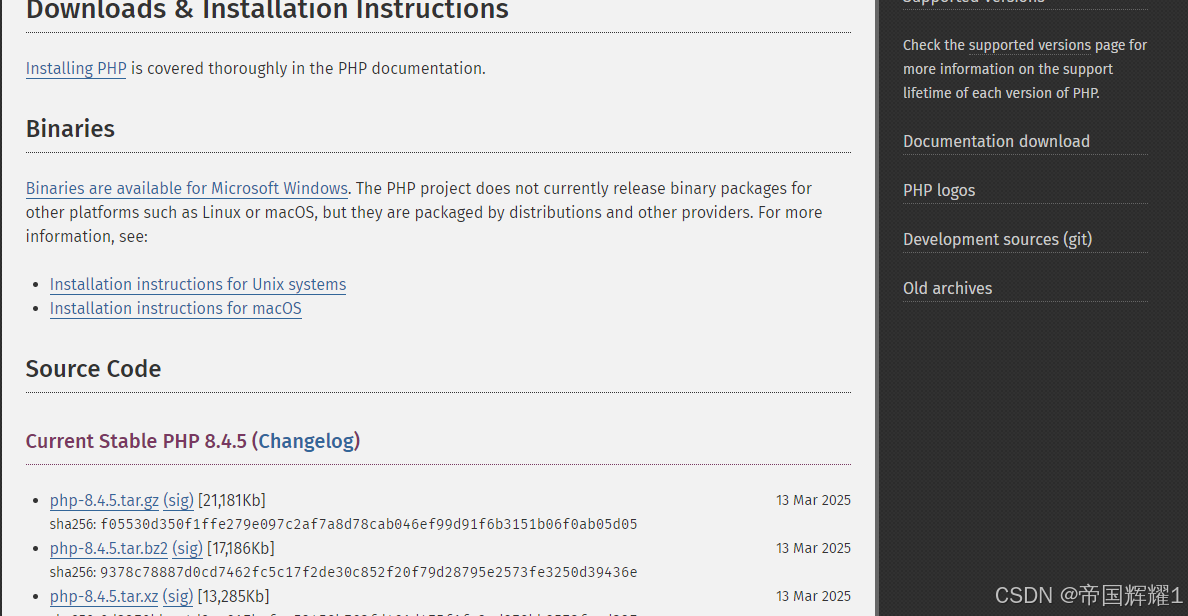The height and width of the screenshot is (616, 1188).
Task: Click the Binaries heading
Action: tap(70, 129)
